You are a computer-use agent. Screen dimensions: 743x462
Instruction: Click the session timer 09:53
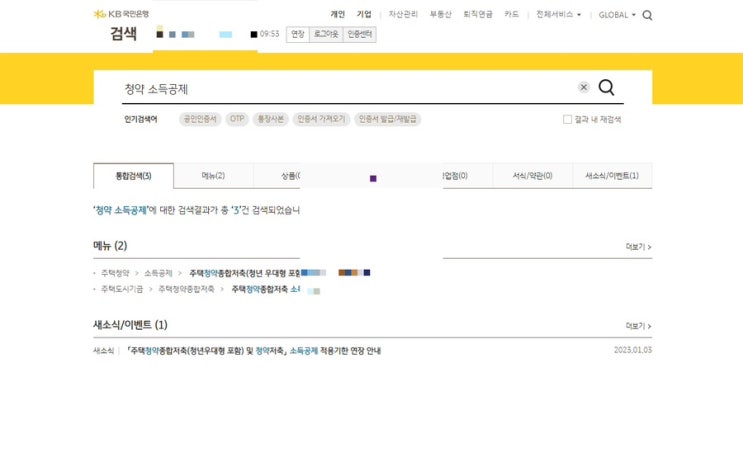pyautogui.click(x=269, y=34)
